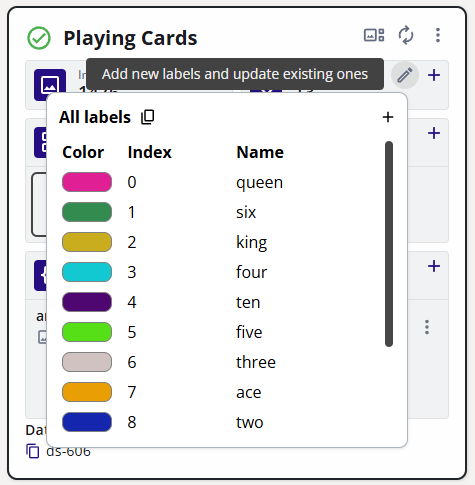Click index value 8
This screenshot has width=475, height=485.
pyautogui.click(x=132, y=422)
